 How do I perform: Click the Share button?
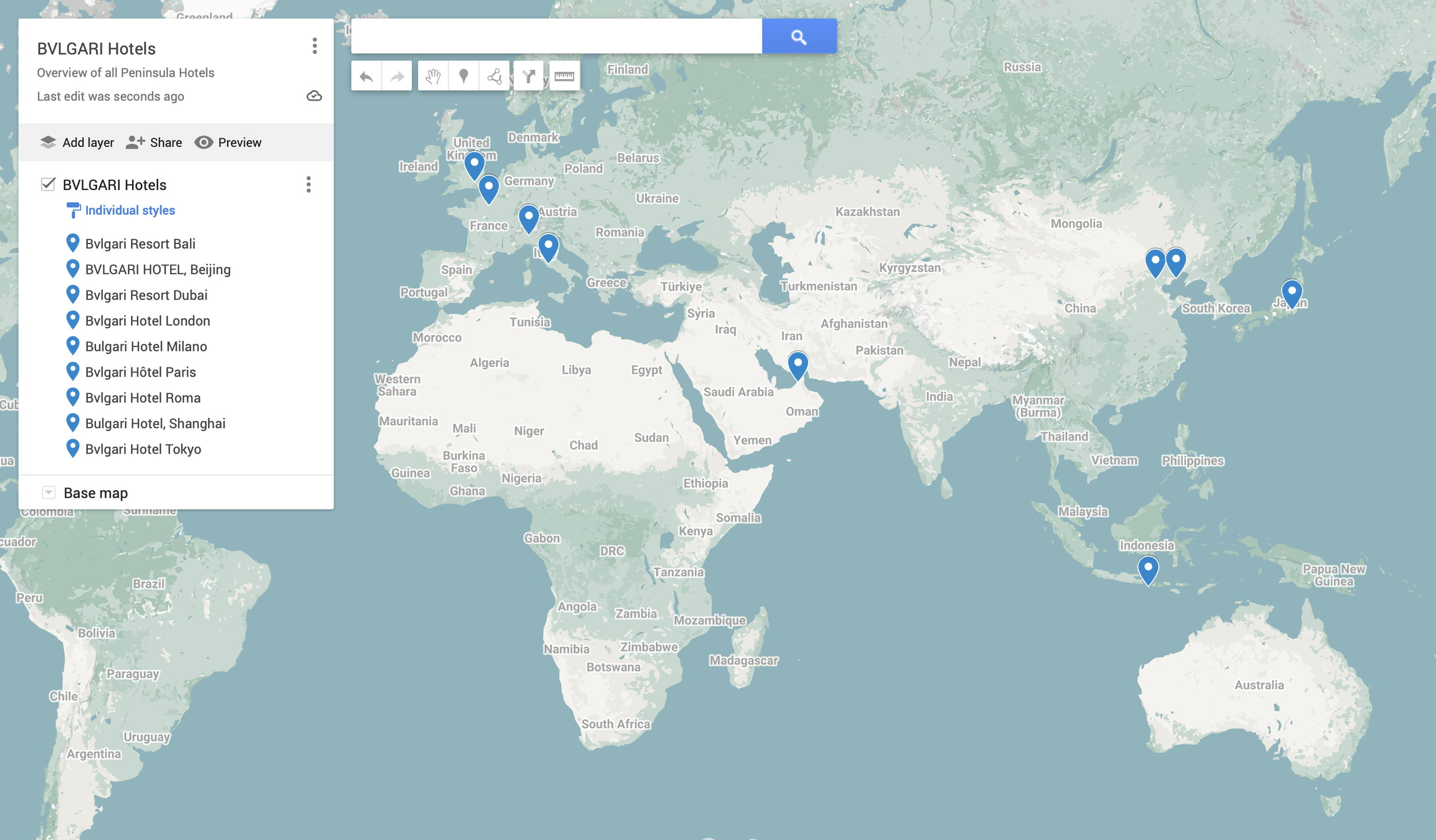click(154, 142)
